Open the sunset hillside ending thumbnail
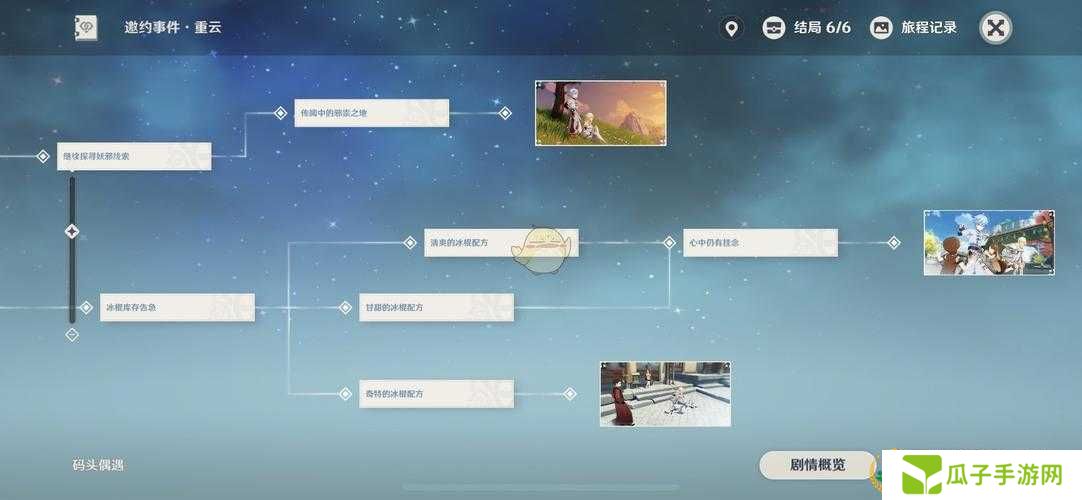The width and height of the screenshot is (1082, 500). coord(601,113)
